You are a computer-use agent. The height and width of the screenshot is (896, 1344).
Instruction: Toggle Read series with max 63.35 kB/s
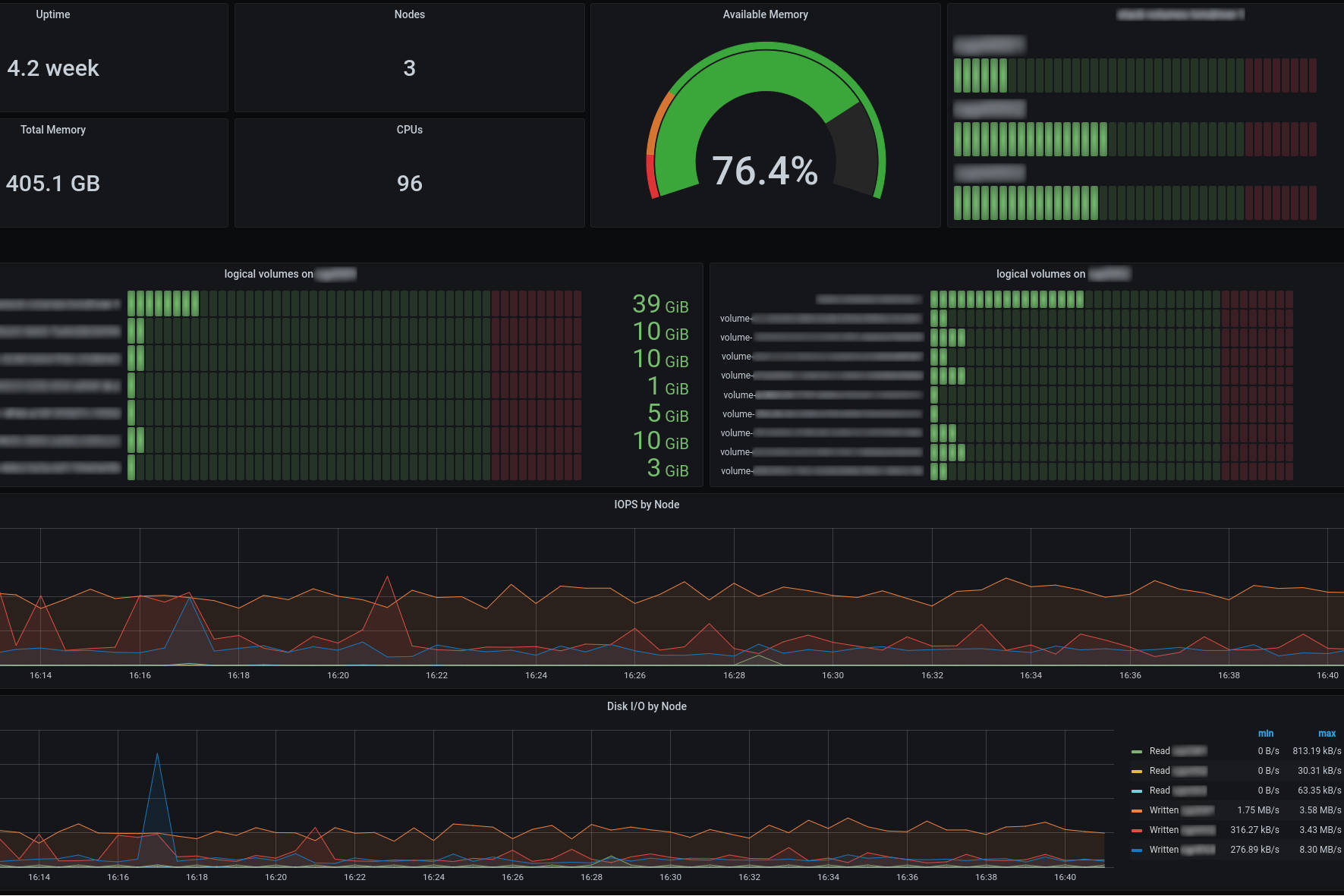pyautogui.click(x=1178, y=791)
